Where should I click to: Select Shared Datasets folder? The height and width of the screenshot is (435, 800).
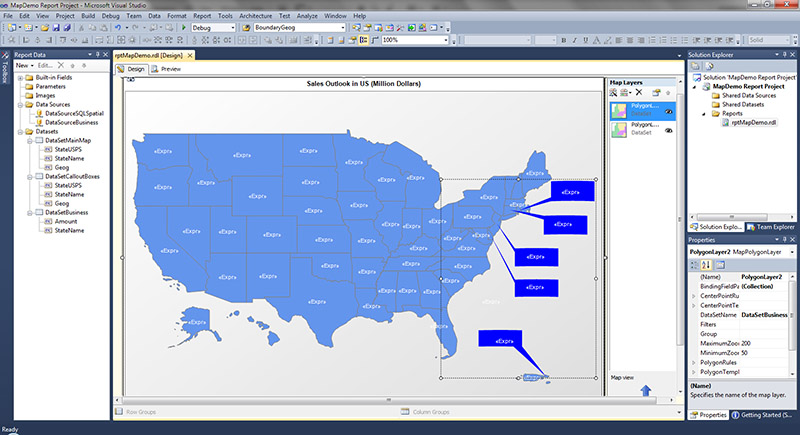click(x=743, y=105)
